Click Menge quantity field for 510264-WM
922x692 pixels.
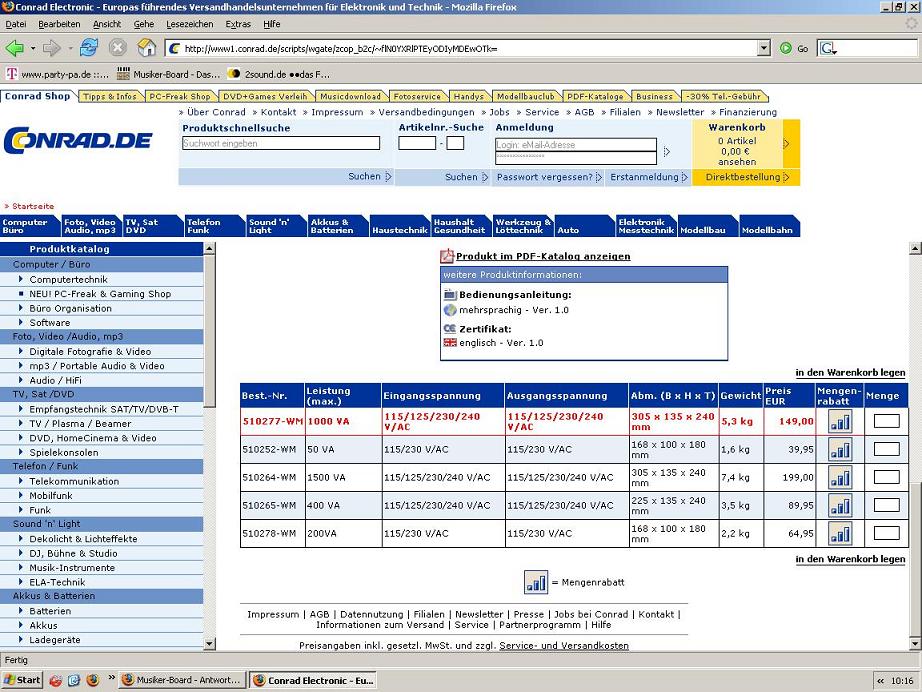(886, 477)
